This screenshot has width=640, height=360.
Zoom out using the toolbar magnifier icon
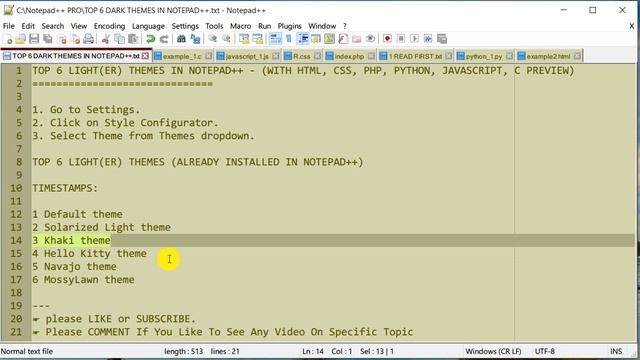227,39
